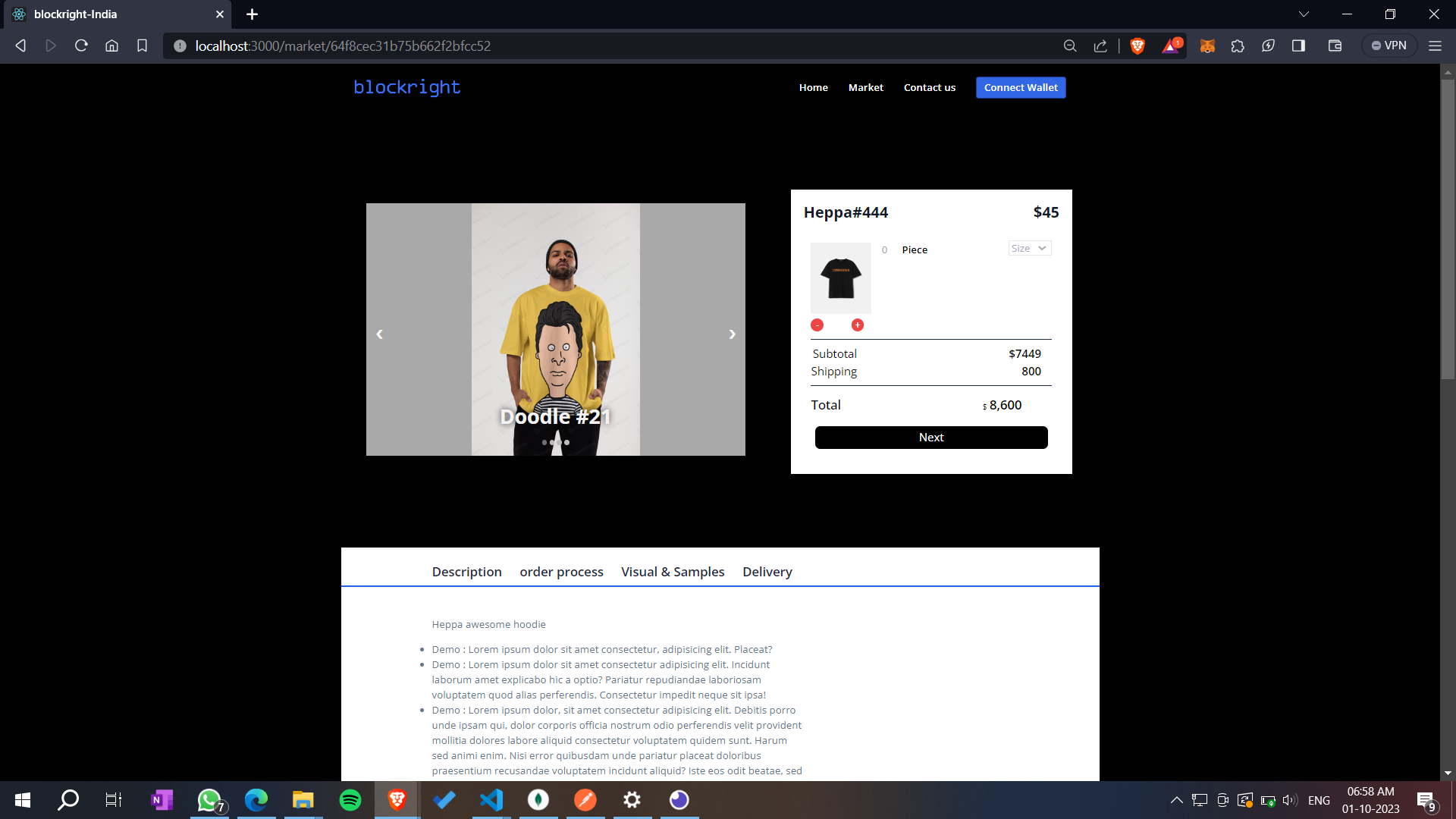The height and width of the screenshot is (819, 1456).
Task: Open the tab search chevron
Action: [x=1304, y=14]
